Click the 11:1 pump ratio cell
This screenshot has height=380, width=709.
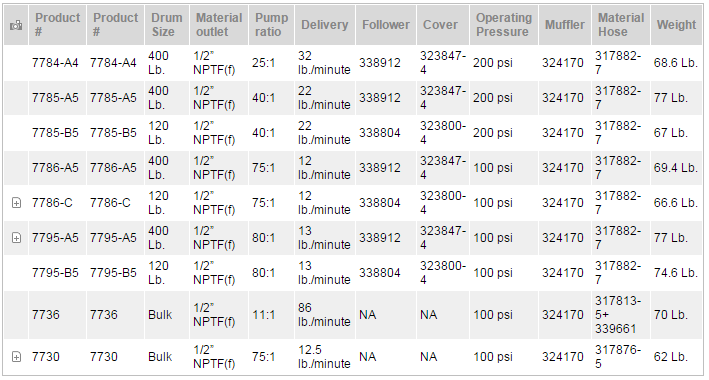pos(264,315)
